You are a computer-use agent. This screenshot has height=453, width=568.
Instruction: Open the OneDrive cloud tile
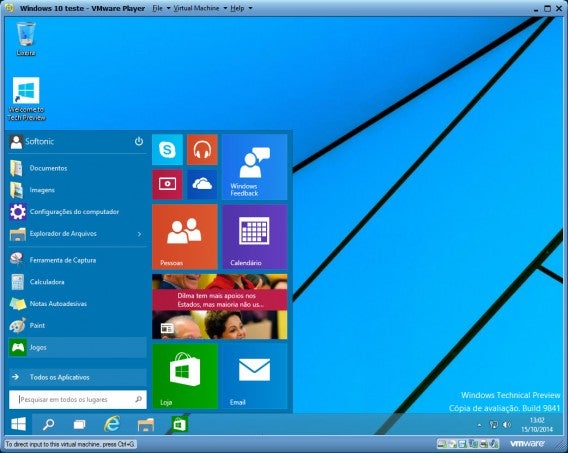[x=202, y=184]
